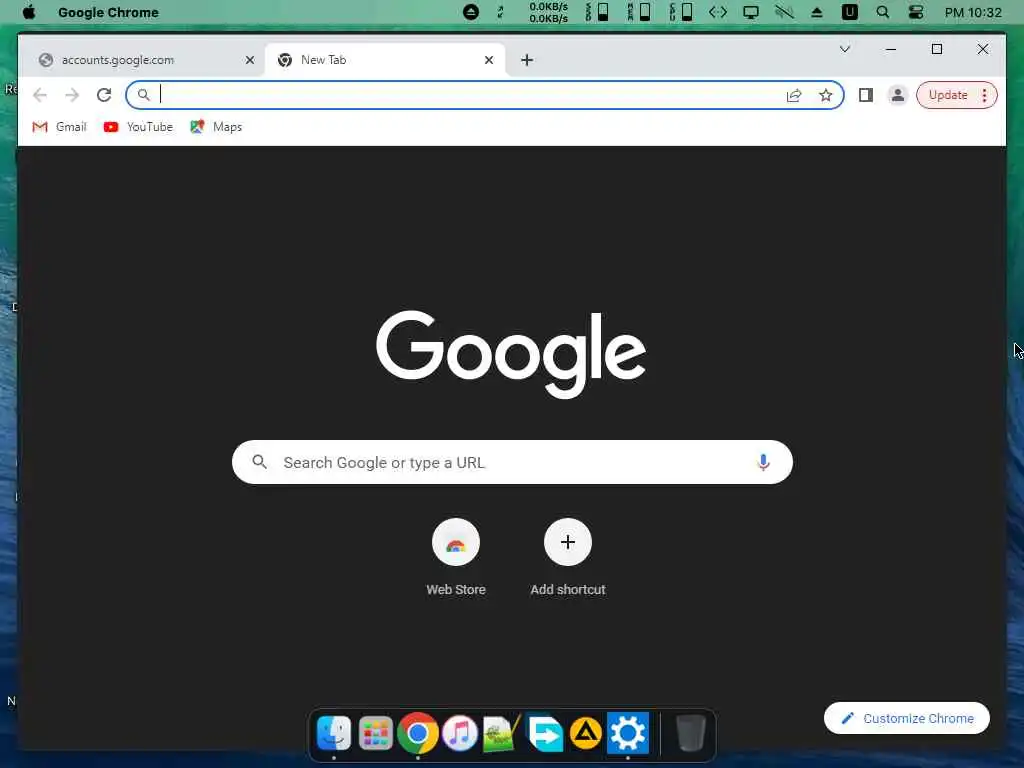Click the Search Google or type a URL box
This screenshot has height=768, width=1024.
pos(512,462)
